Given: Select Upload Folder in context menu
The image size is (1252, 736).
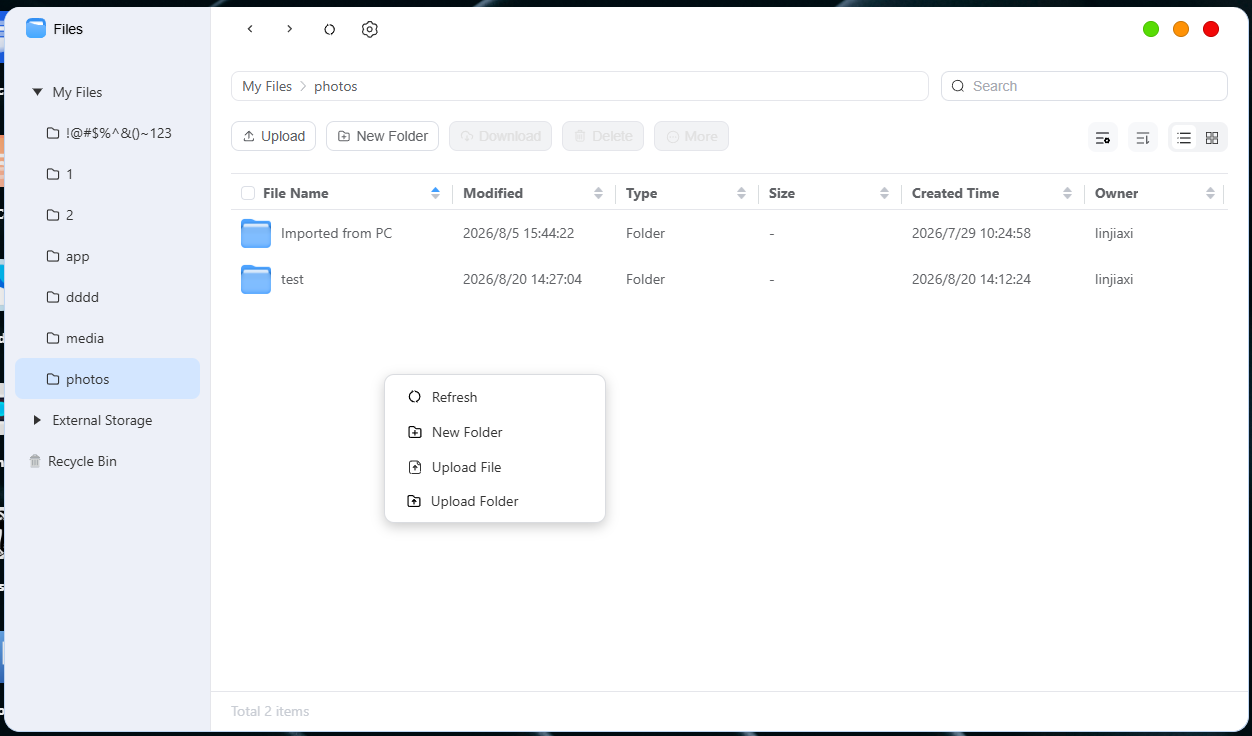Looking at the screenshot, I should point(495,501).
